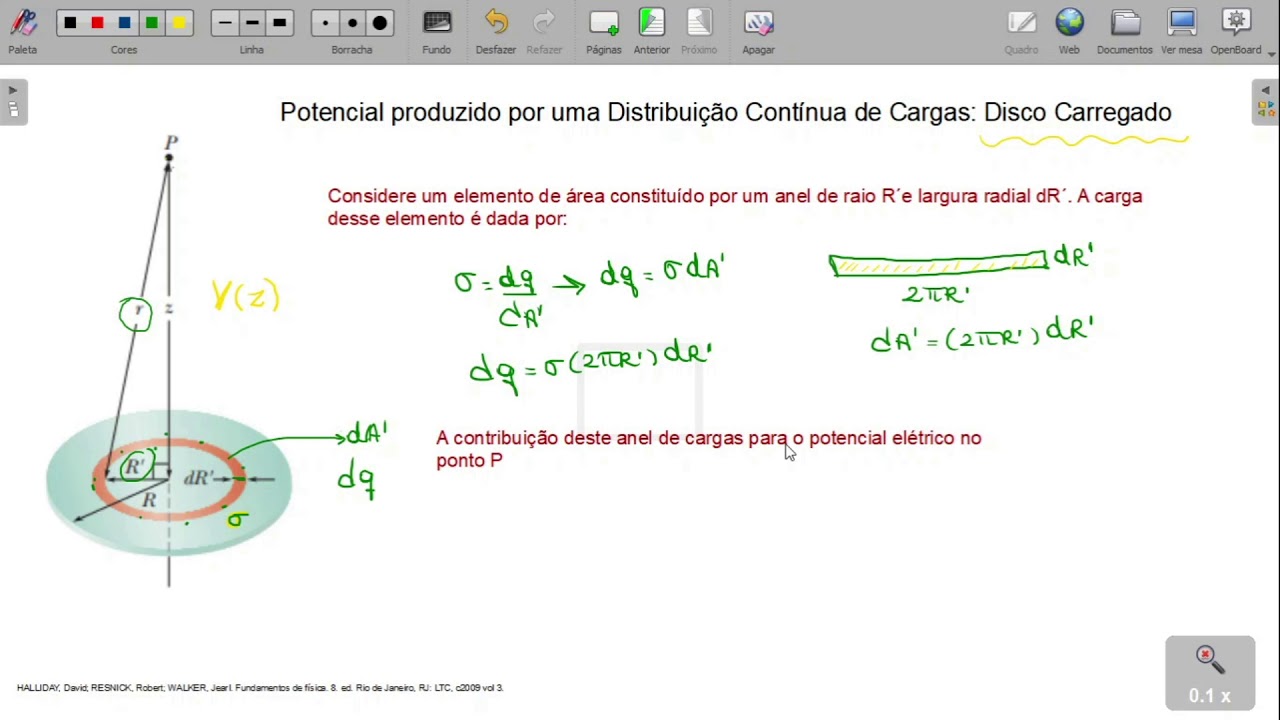Add a new page with Páginas
The image size is (1280, 720).
tap(604, 31)
